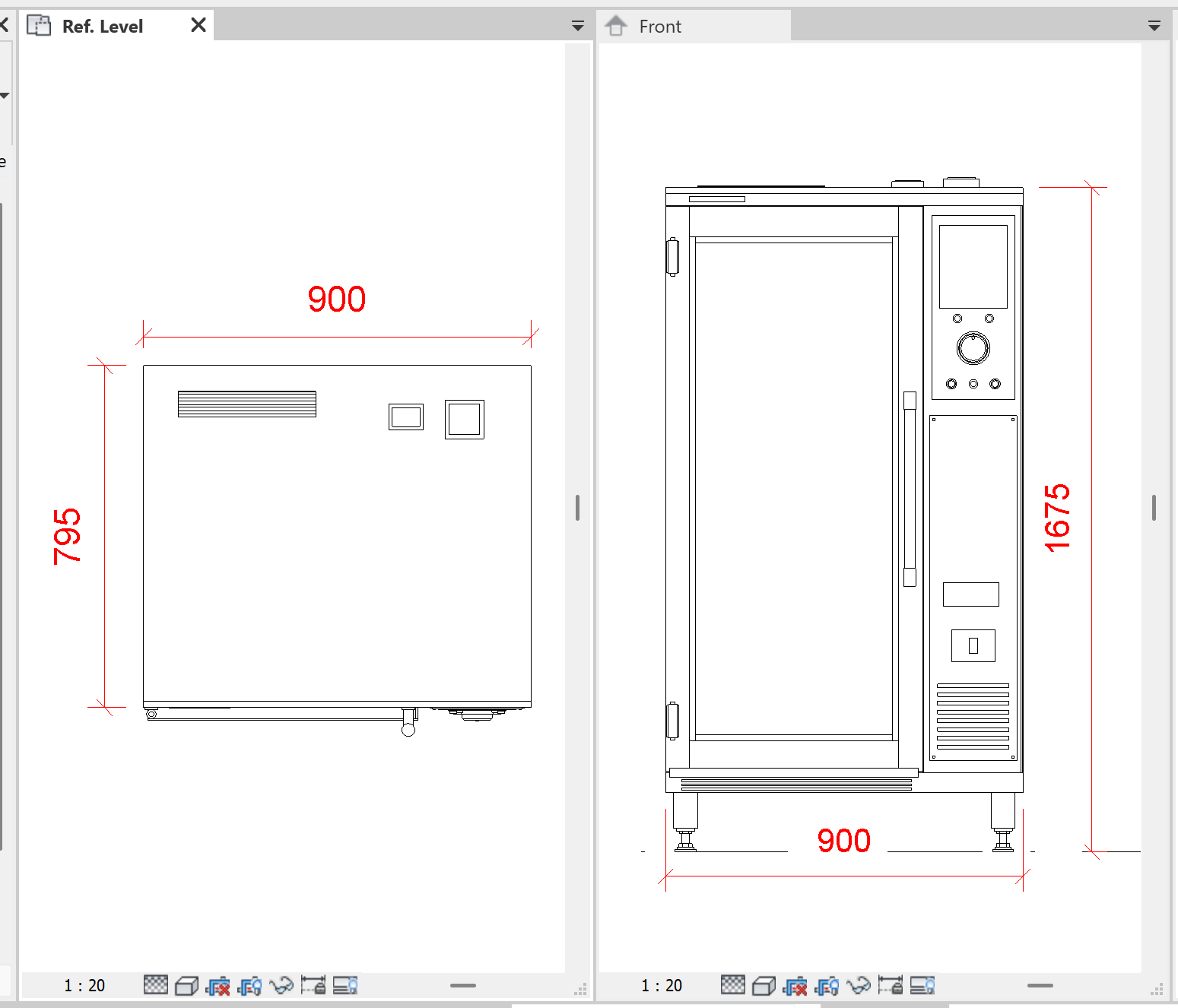Open Visual Style in the Front view
The image size is (1178, 1008).
click(764, 986)
